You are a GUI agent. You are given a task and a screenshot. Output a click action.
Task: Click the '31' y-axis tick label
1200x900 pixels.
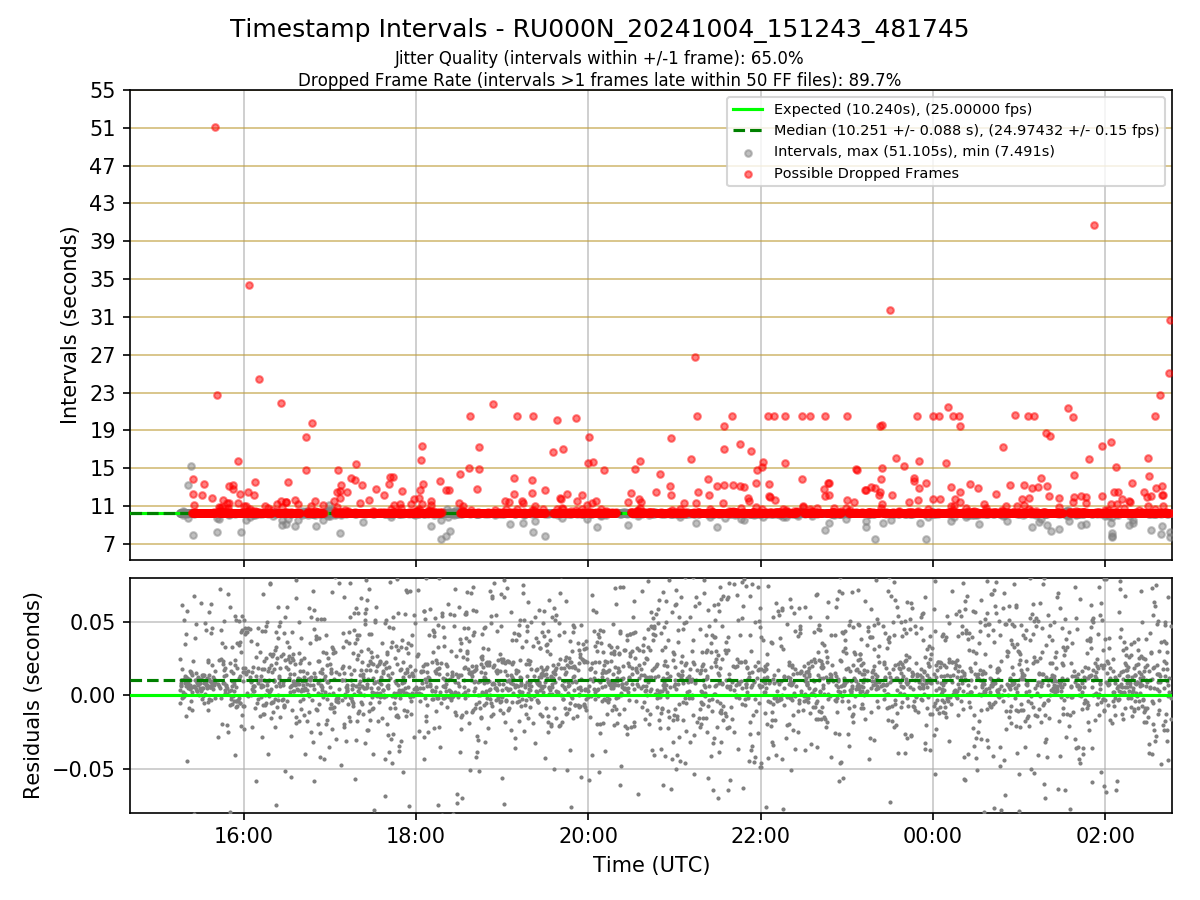coord(104,318)
